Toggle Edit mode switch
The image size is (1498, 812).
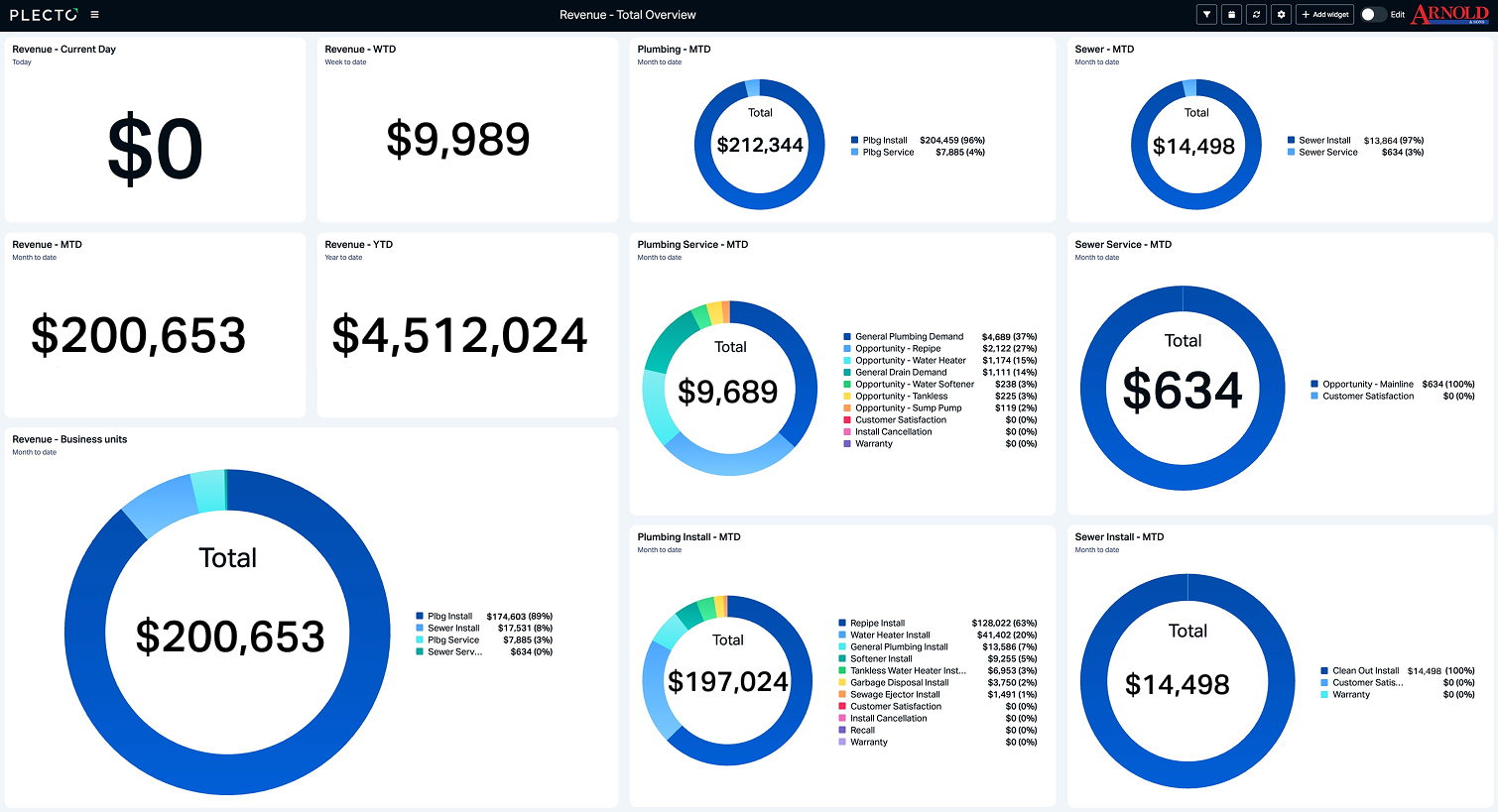[1373, 15]
